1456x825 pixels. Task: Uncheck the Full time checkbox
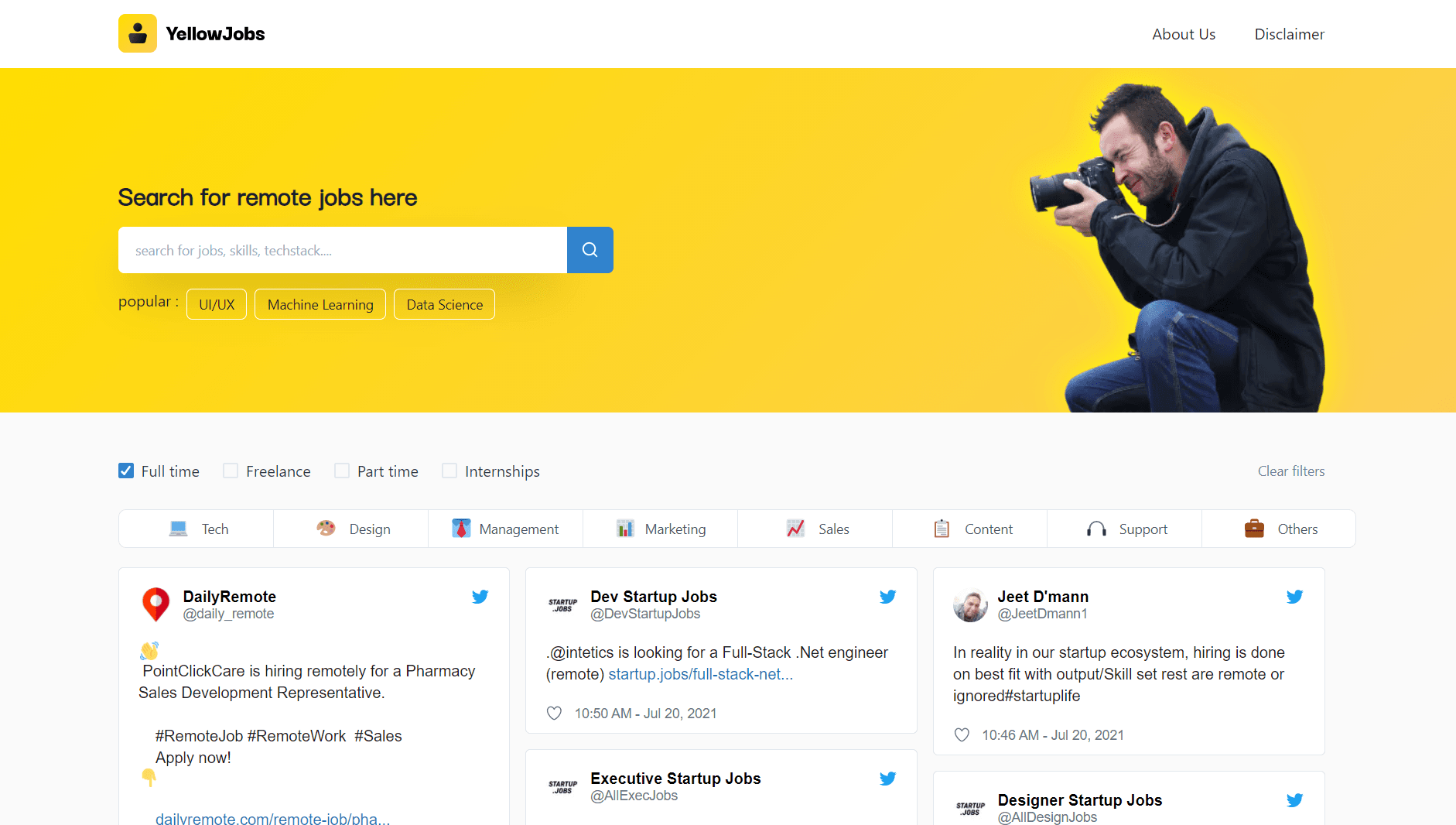[126, 471]
